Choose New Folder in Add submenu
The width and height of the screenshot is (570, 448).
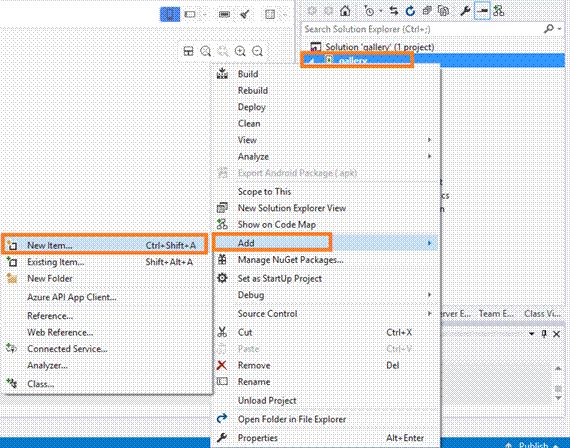coord(106,279)
